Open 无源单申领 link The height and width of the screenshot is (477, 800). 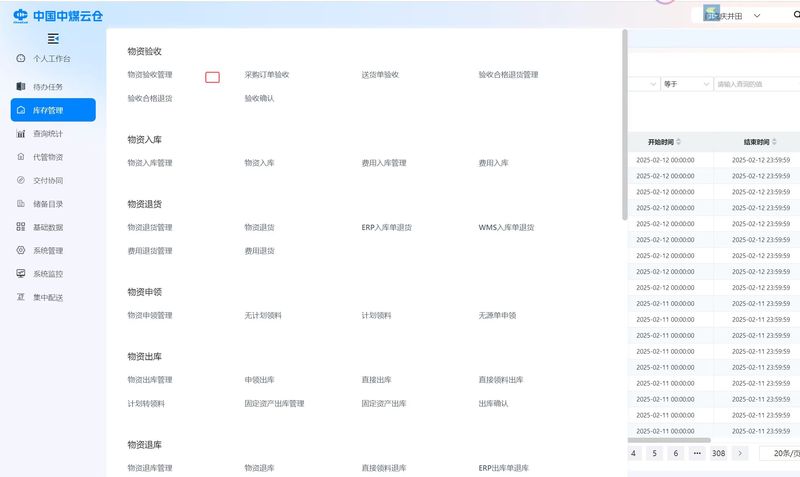point(497,315)
